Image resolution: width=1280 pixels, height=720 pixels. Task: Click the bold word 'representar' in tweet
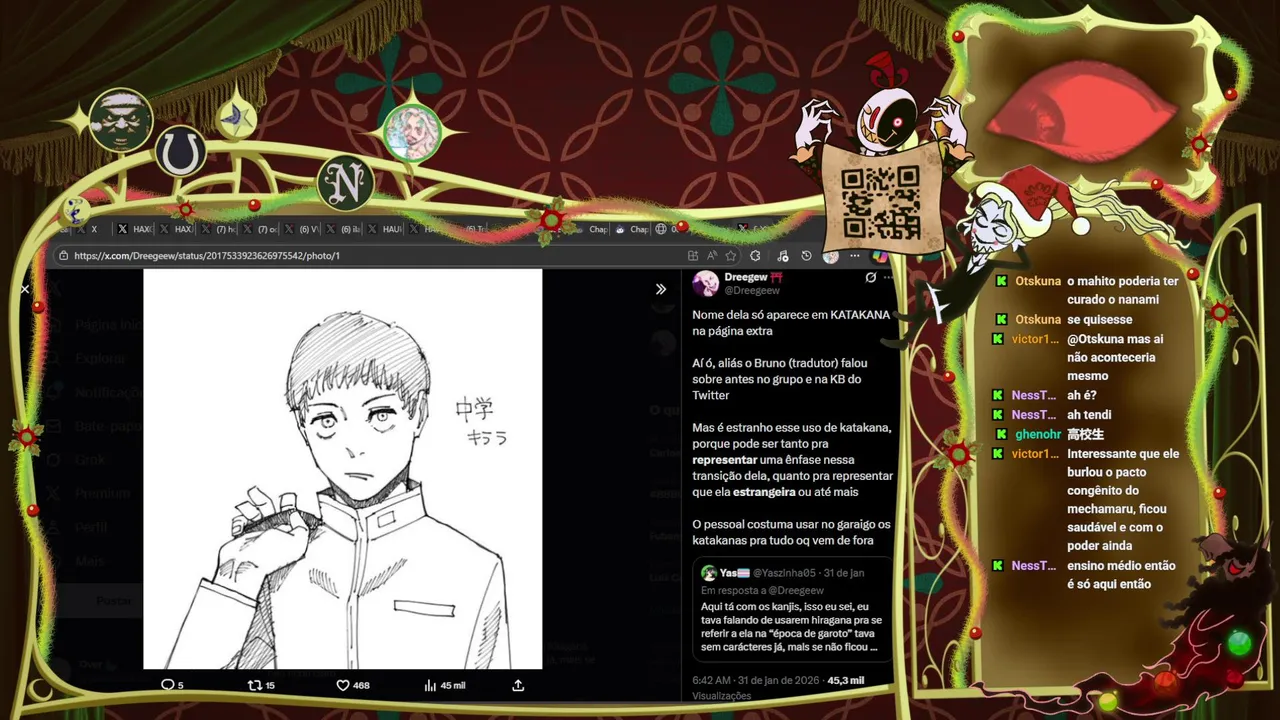[724, 459]
